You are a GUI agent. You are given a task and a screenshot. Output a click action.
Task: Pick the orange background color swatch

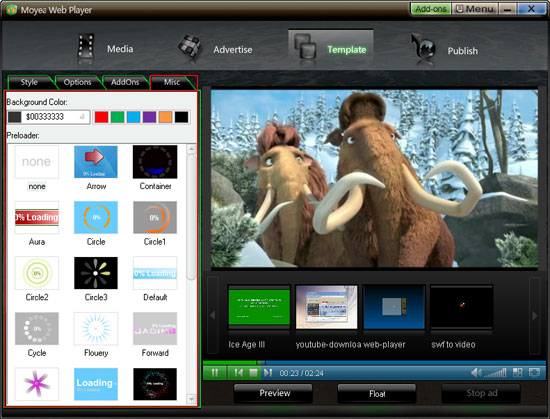166,117
